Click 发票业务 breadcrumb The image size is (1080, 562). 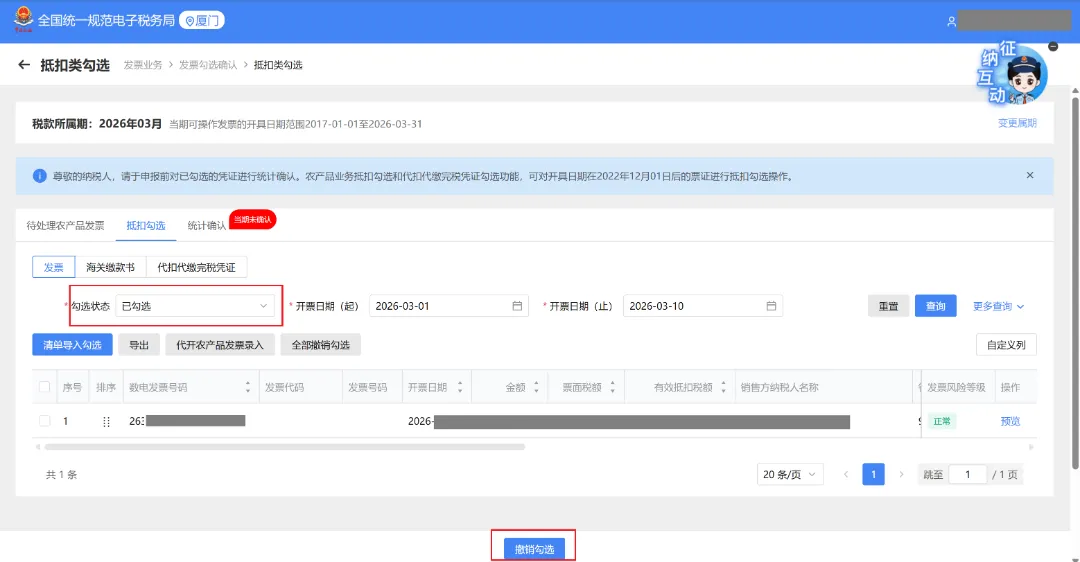[x=143, y=65]
